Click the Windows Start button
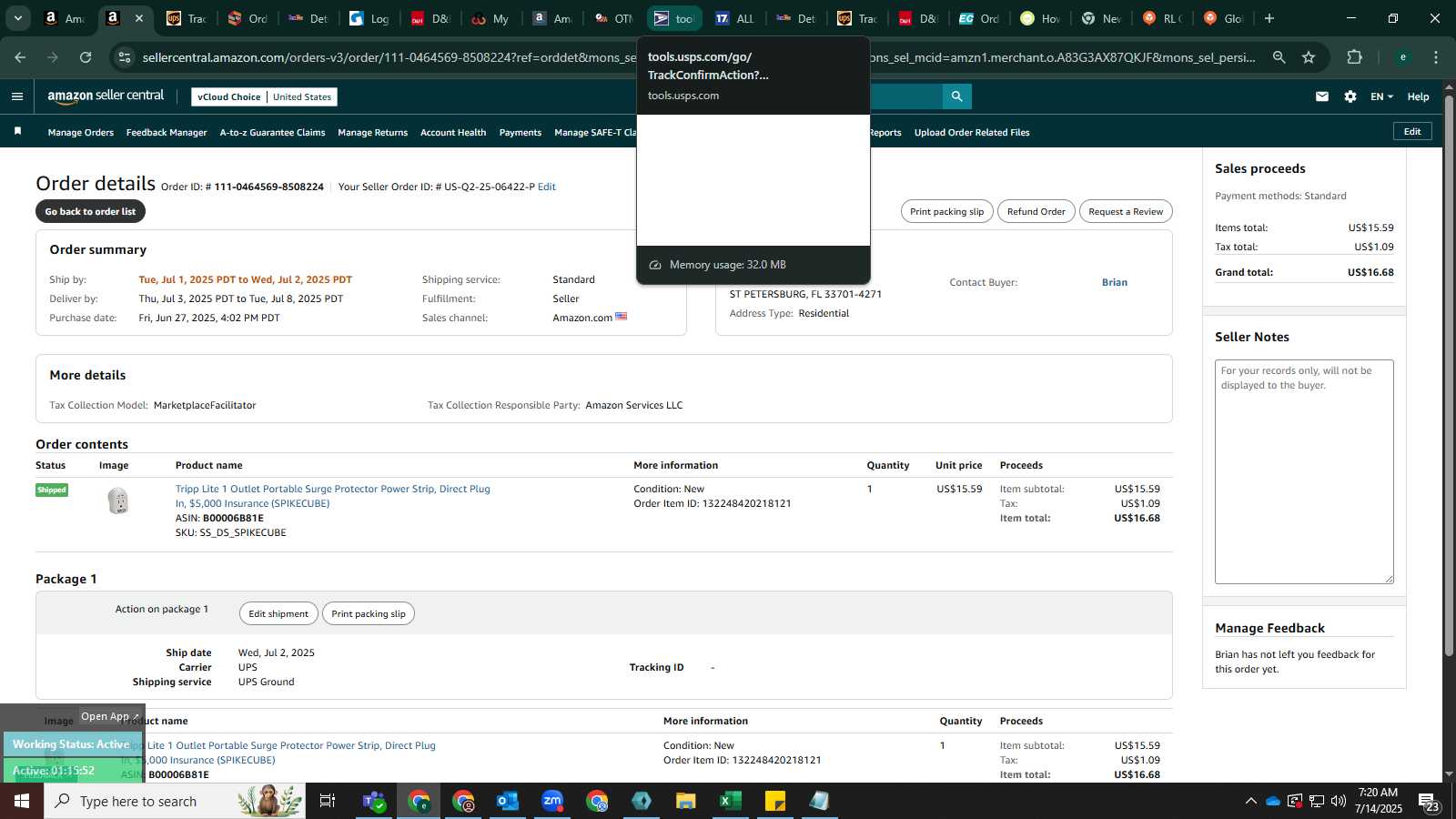The width and height of the screenshot is (1456, 819). pyautogui.click(x=22, y=801)
